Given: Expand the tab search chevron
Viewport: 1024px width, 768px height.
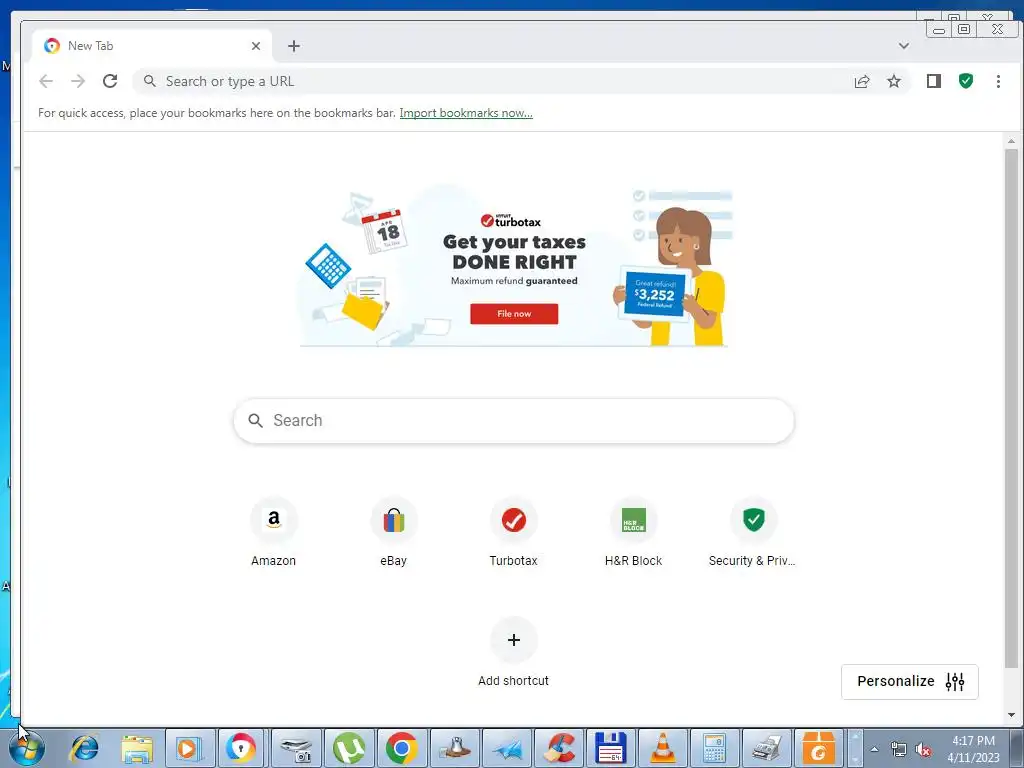Looking at the screenshot, I should 904,46.
